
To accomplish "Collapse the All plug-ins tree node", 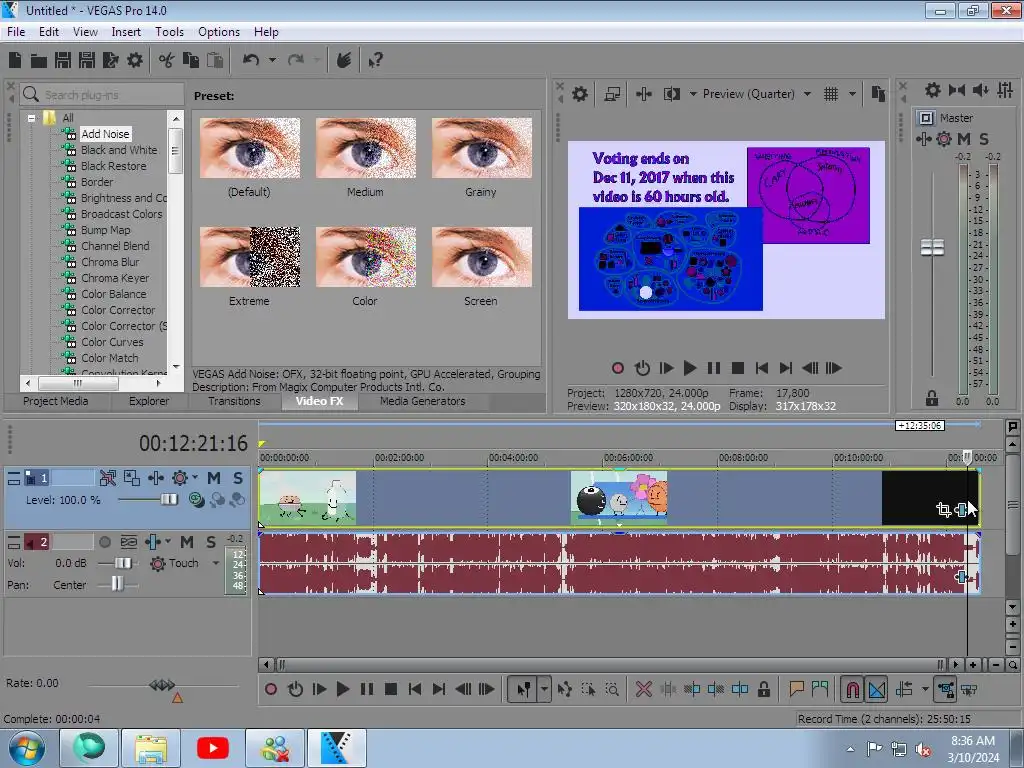I will 31,118.
